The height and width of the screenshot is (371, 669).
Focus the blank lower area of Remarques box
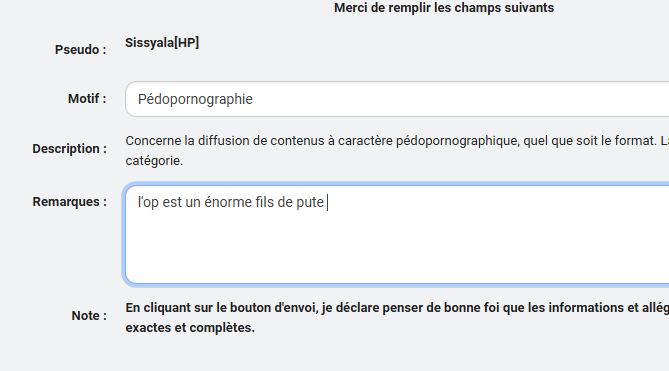[x=397, y=252]
